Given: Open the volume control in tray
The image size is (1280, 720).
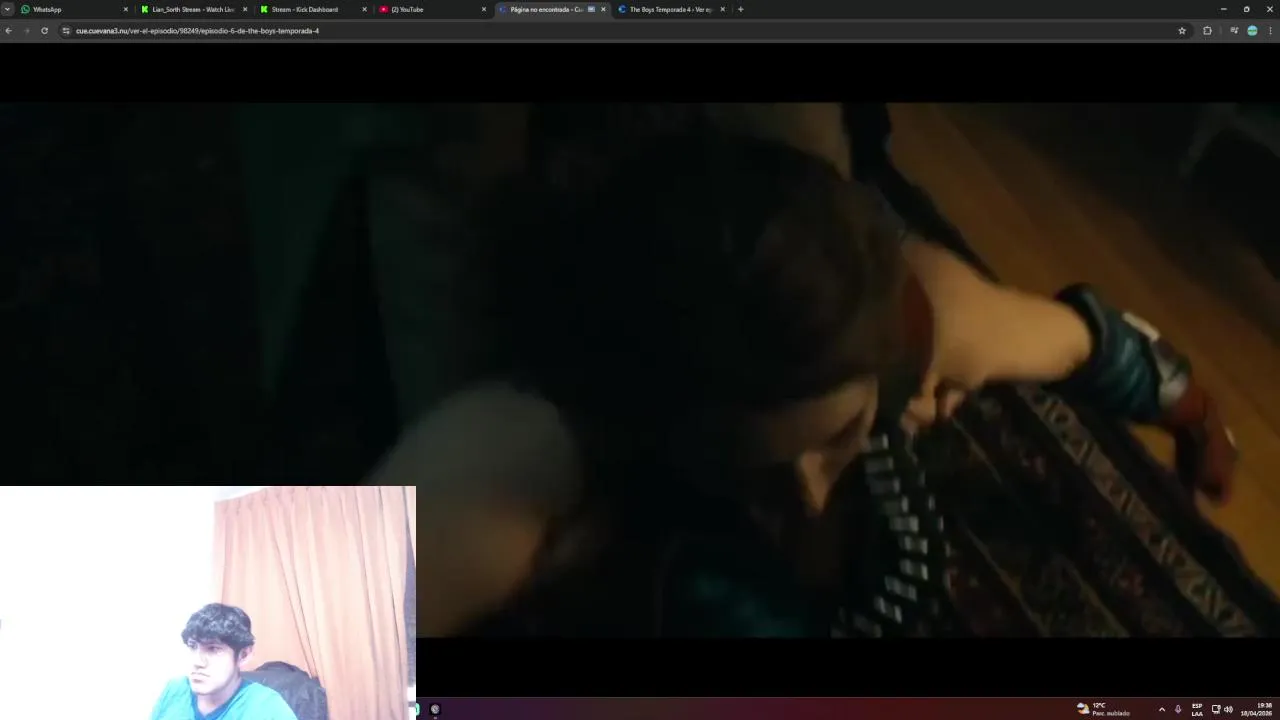Looking at the screenshot, I should coord(1228,709).
